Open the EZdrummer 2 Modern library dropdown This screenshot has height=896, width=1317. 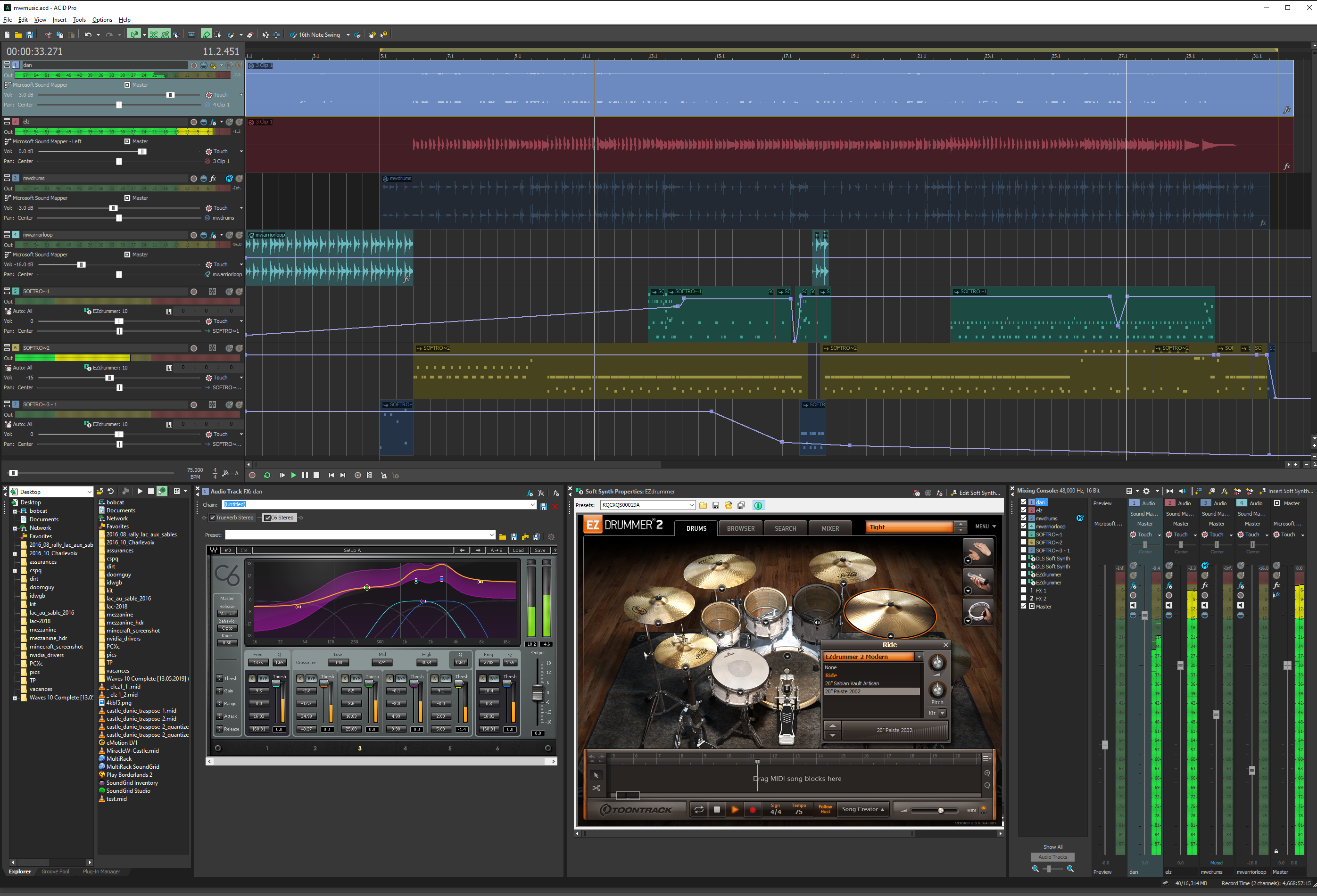coord(919,657)
